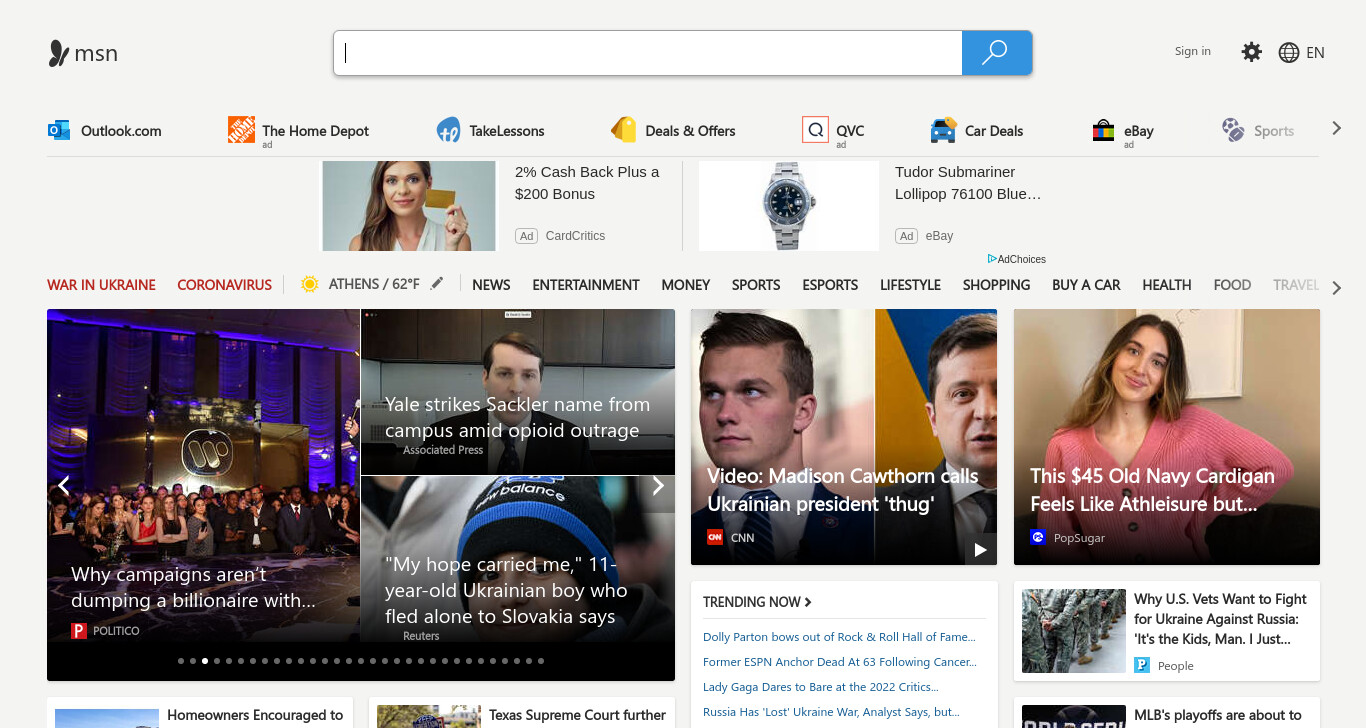This screenshot has height=728, width=1366.
Task: Open The Home Depot logo icon
Action: pyautogui.click(x=241, y=129)
